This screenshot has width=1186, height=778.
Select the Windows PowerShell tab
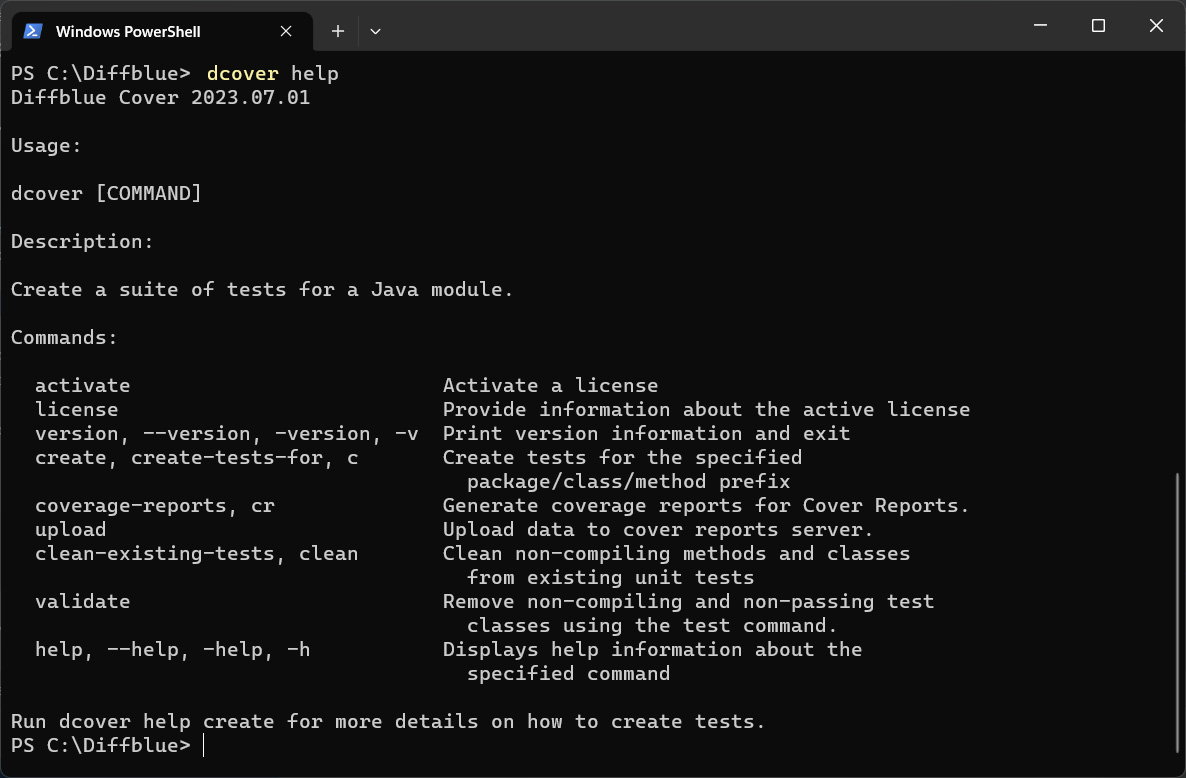tap(128, 31)
